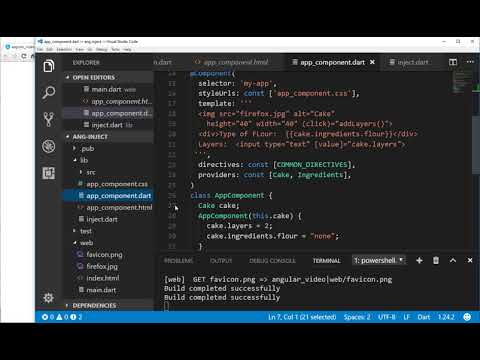Open the Source Control view icon
The width and height of the screenshot is (480, 360).
pyautogui.click(x=49, y=119)
